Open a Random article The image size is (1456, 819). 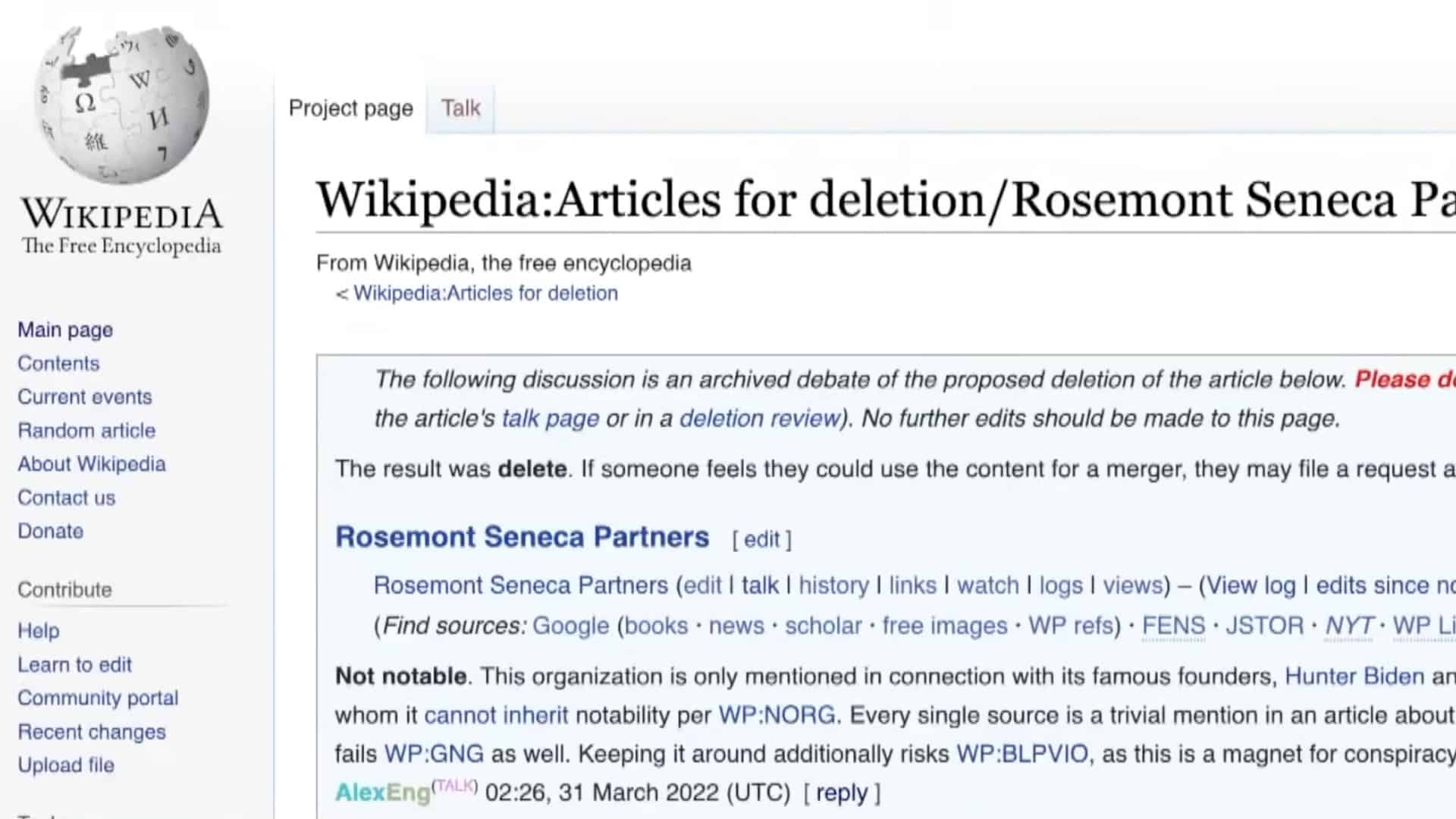[x=86, y=430]
